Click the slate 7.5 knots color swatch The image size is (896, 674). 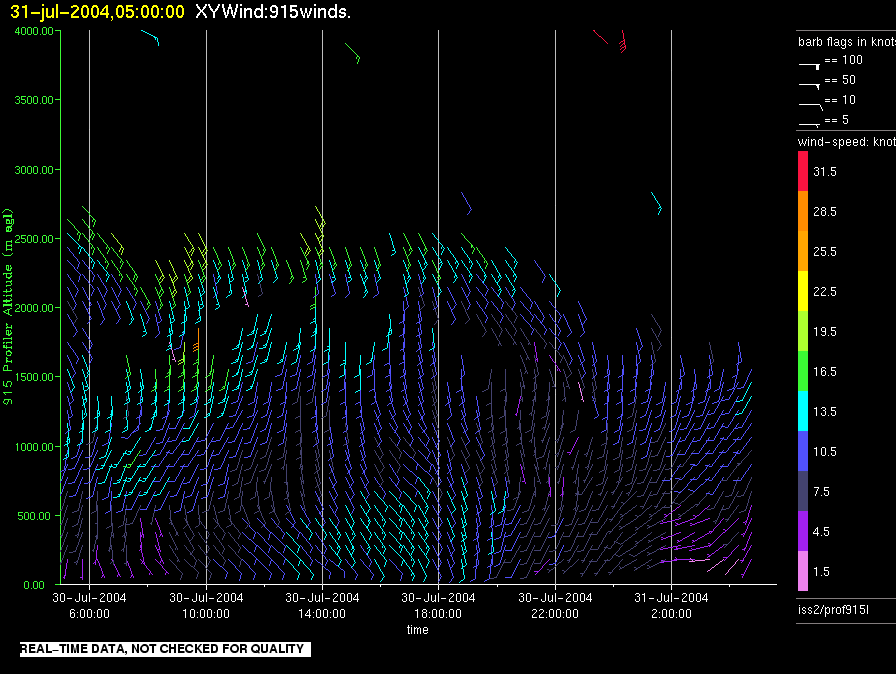[x=803, y=491]
